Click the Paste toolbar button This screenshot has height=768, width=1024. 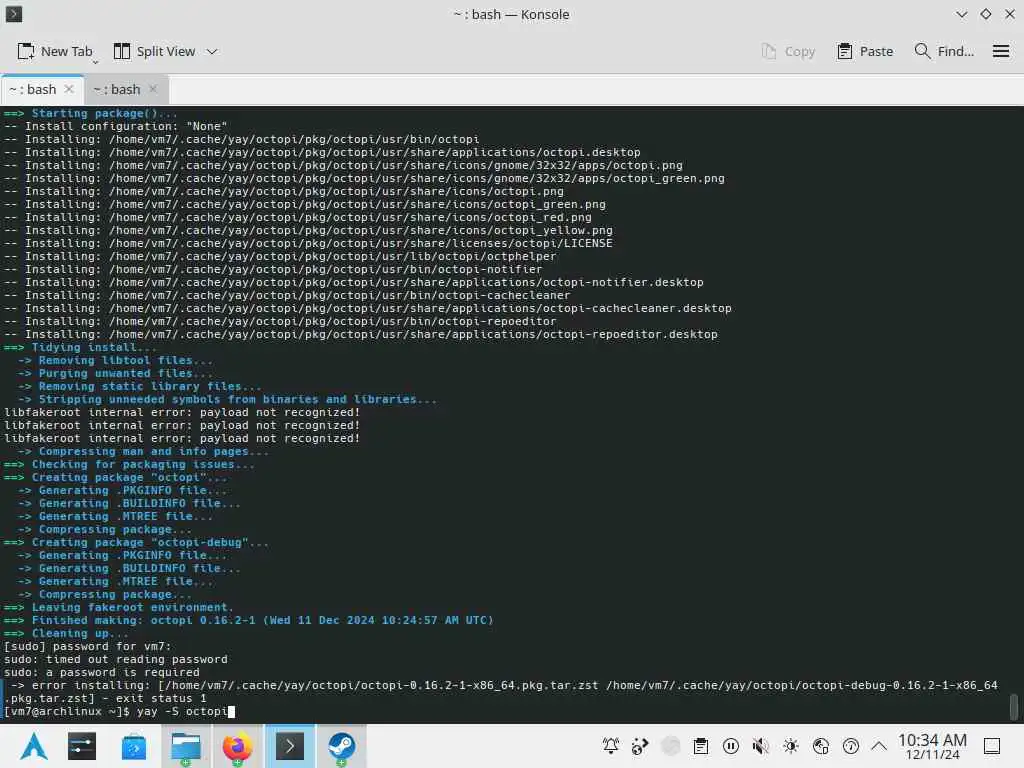pos(865,51)
